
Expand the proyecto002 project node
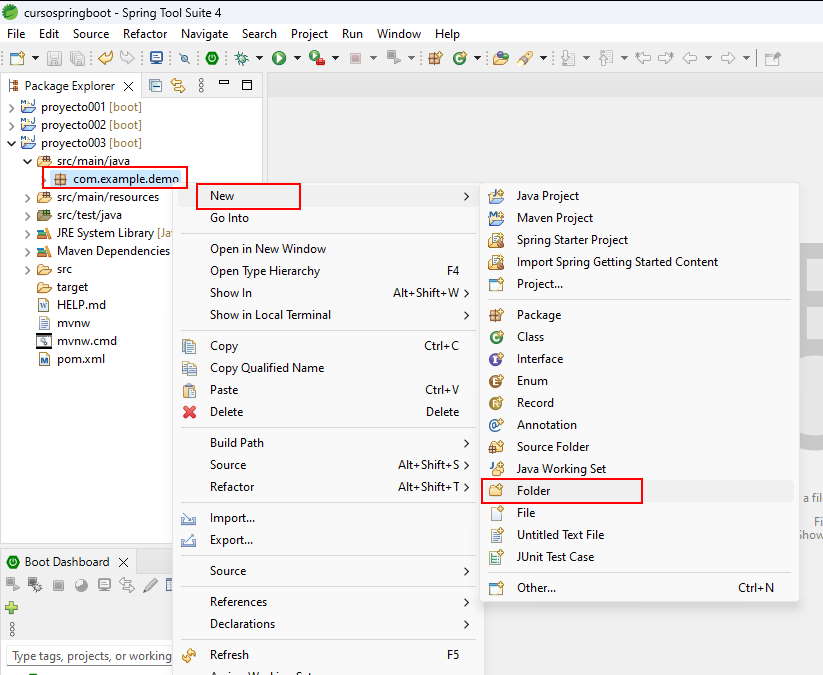12,125
